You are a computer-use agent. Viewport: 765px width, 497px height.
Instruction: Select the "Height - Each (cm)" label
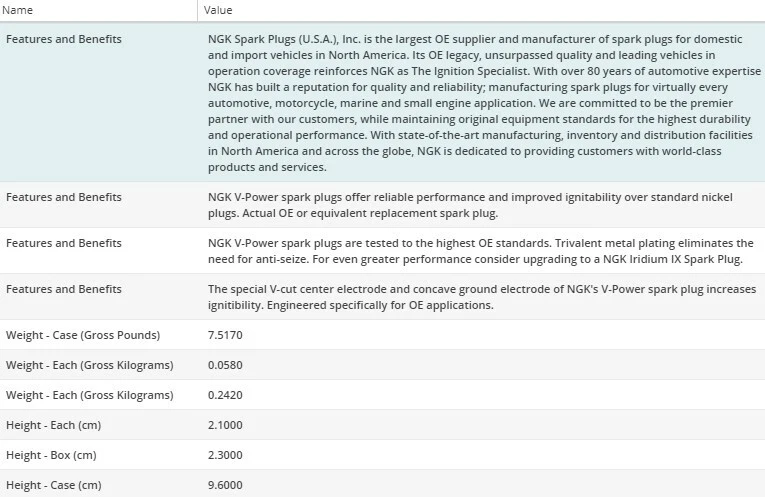[53, 425]
